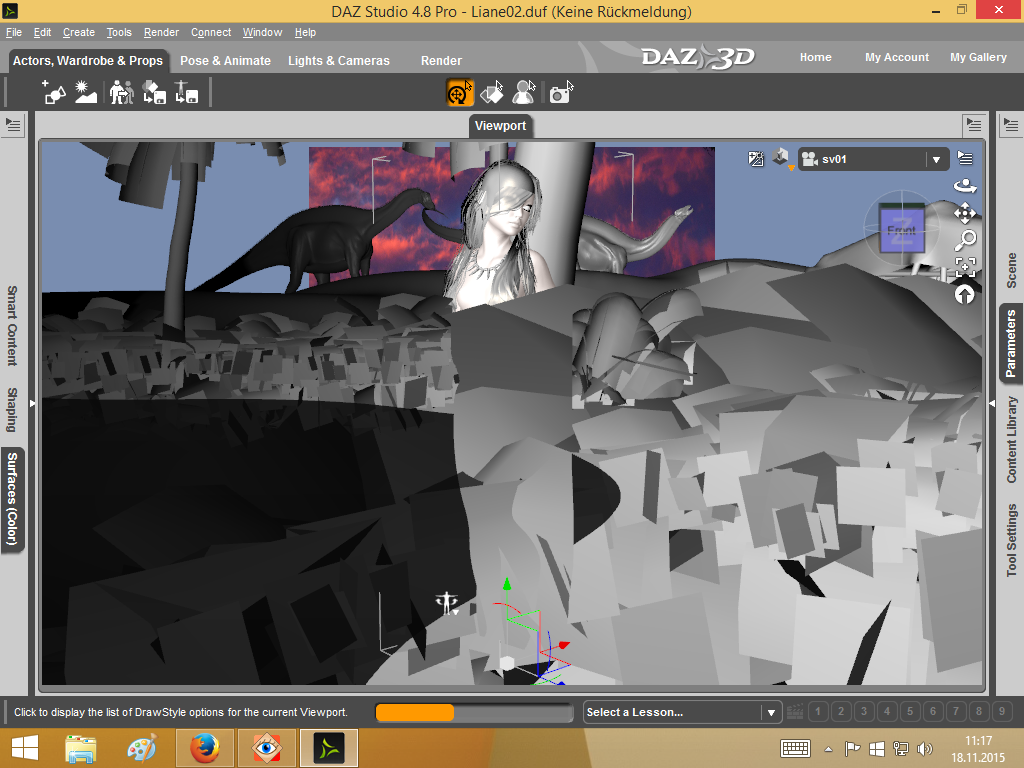Click the Front view cube
The height and width of the screenshot is (768, 1024).
[x=902, y=229]
